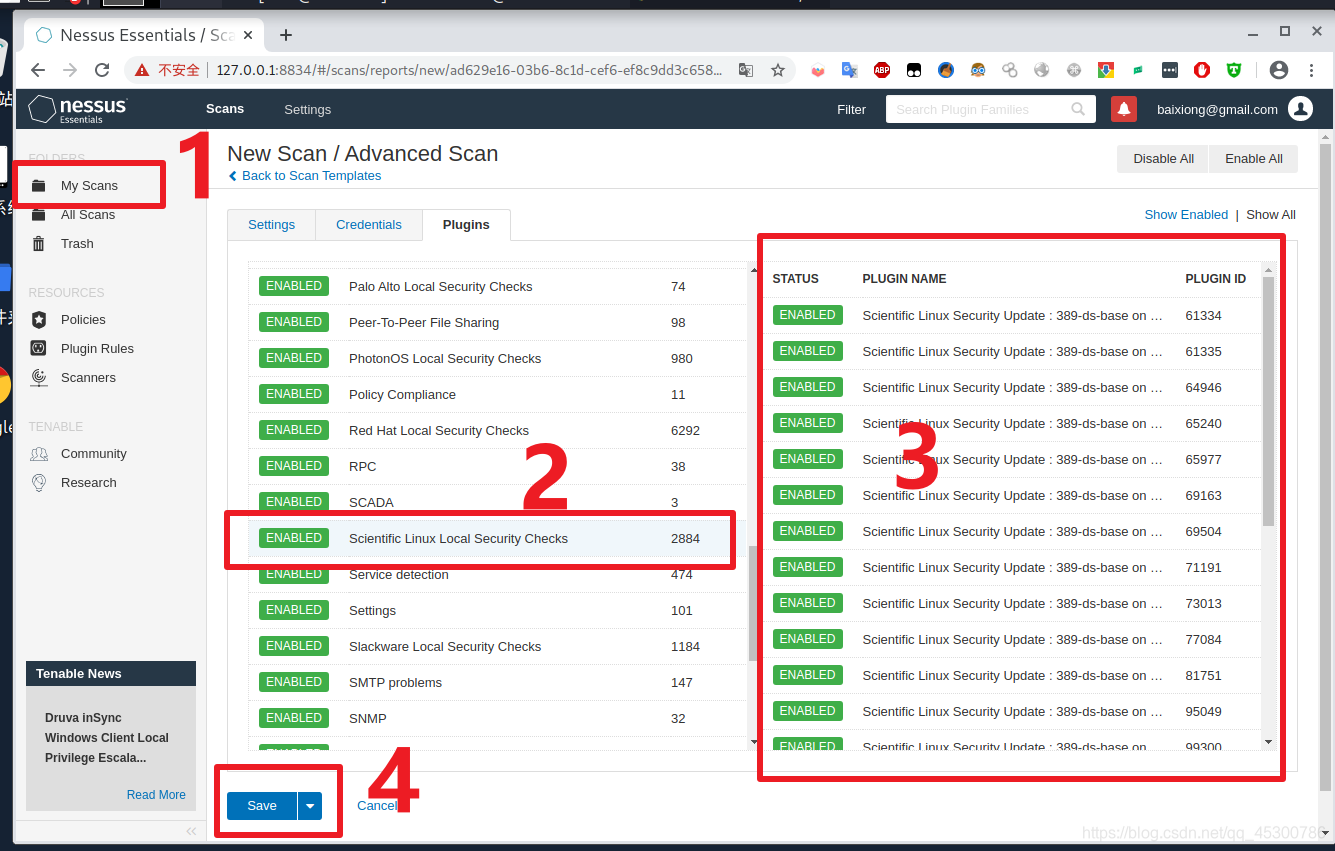This screenshot has height=851, width=1335.
Task: Click the Plugin Rules icon
Action: [x=39, y=349]
